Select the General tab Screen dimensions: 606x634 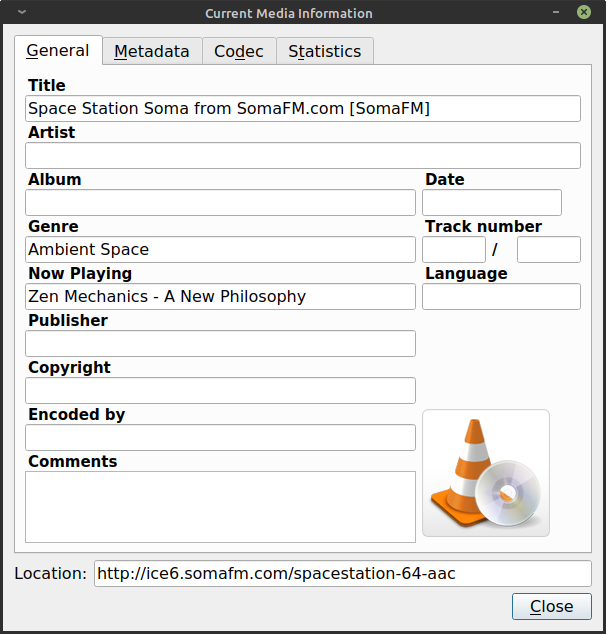58,50
